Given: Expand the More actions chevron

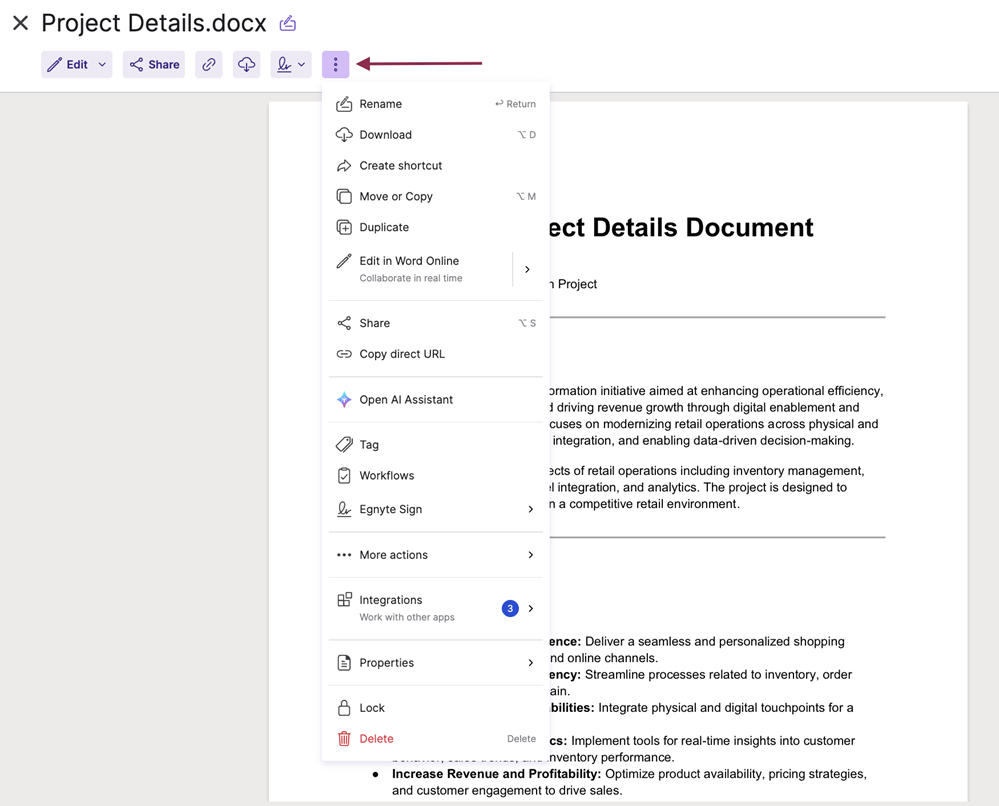Looking at the screenshot, I should point(531,555).
